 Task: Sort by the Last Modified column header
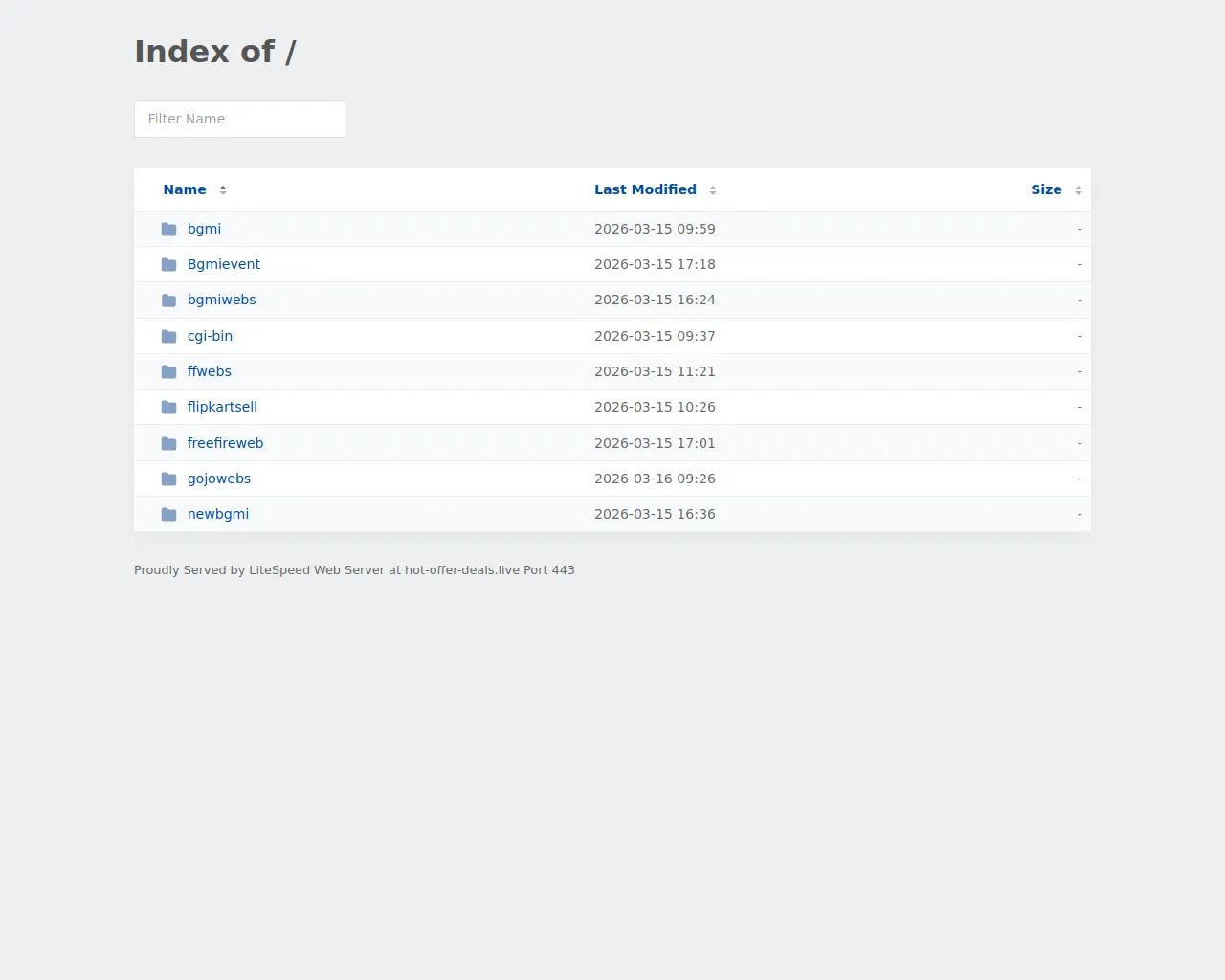tap(645, 189)
